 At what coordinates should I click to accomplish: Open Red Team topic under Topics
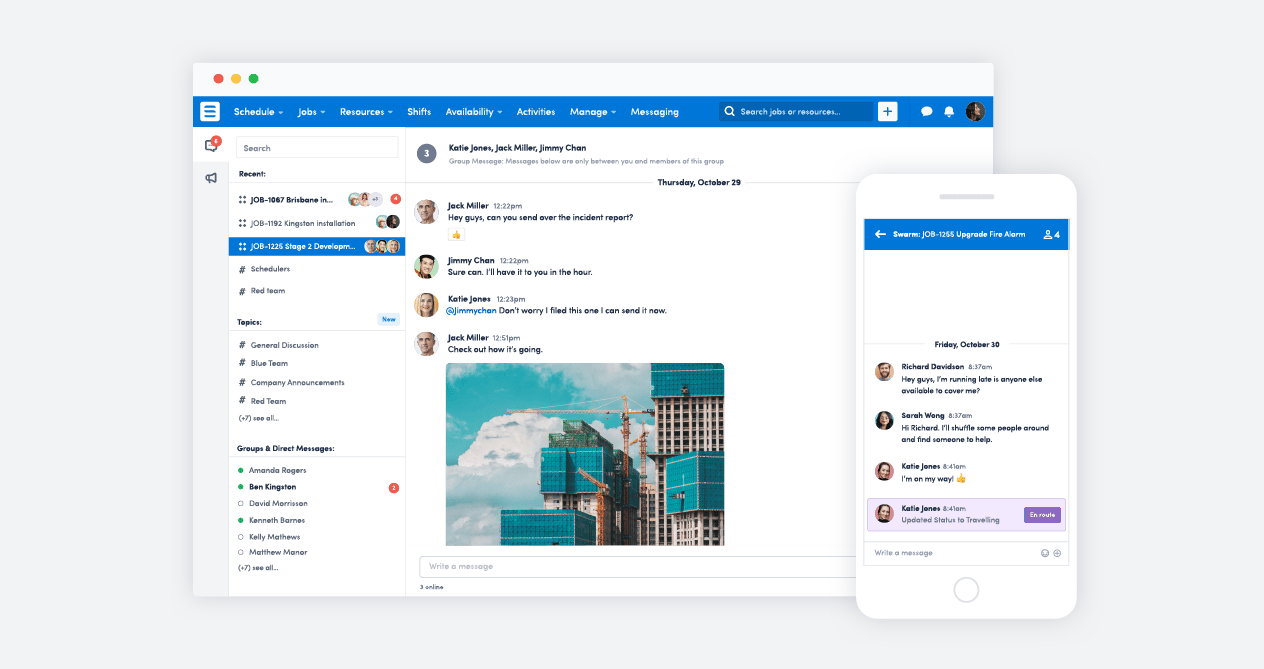click(x=261, y=401)
